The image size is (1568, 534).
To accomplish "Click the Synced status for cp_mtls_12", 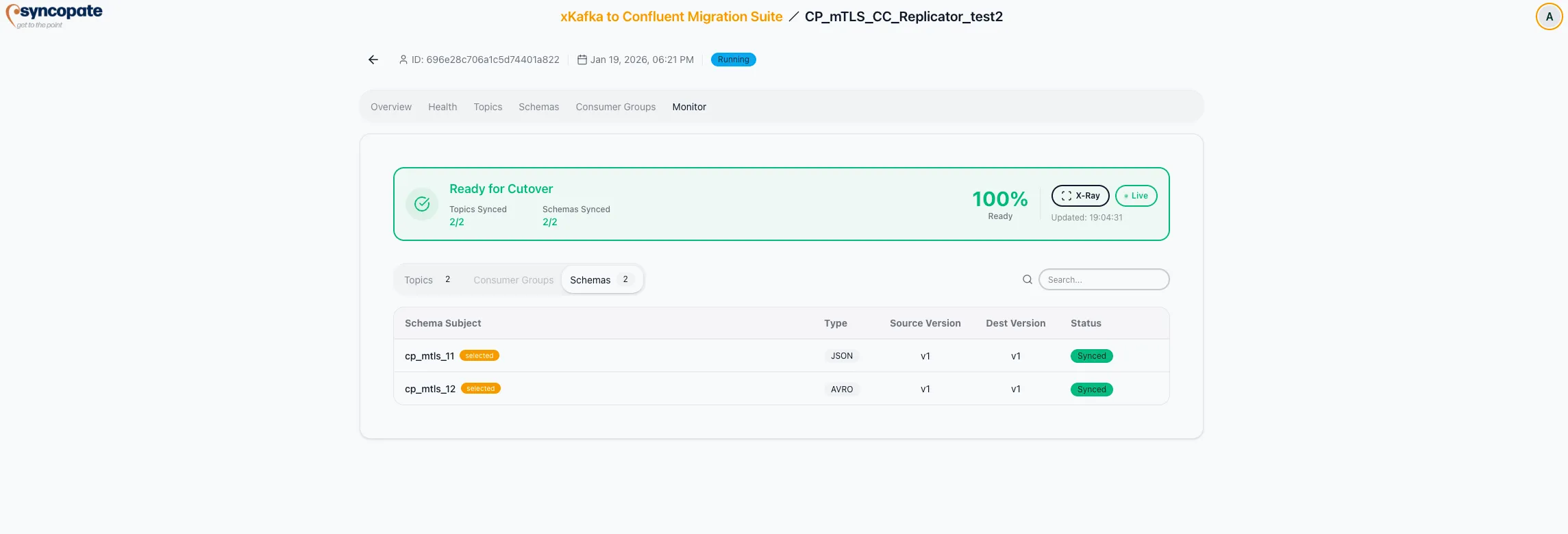I will [x=1092, y=389].
